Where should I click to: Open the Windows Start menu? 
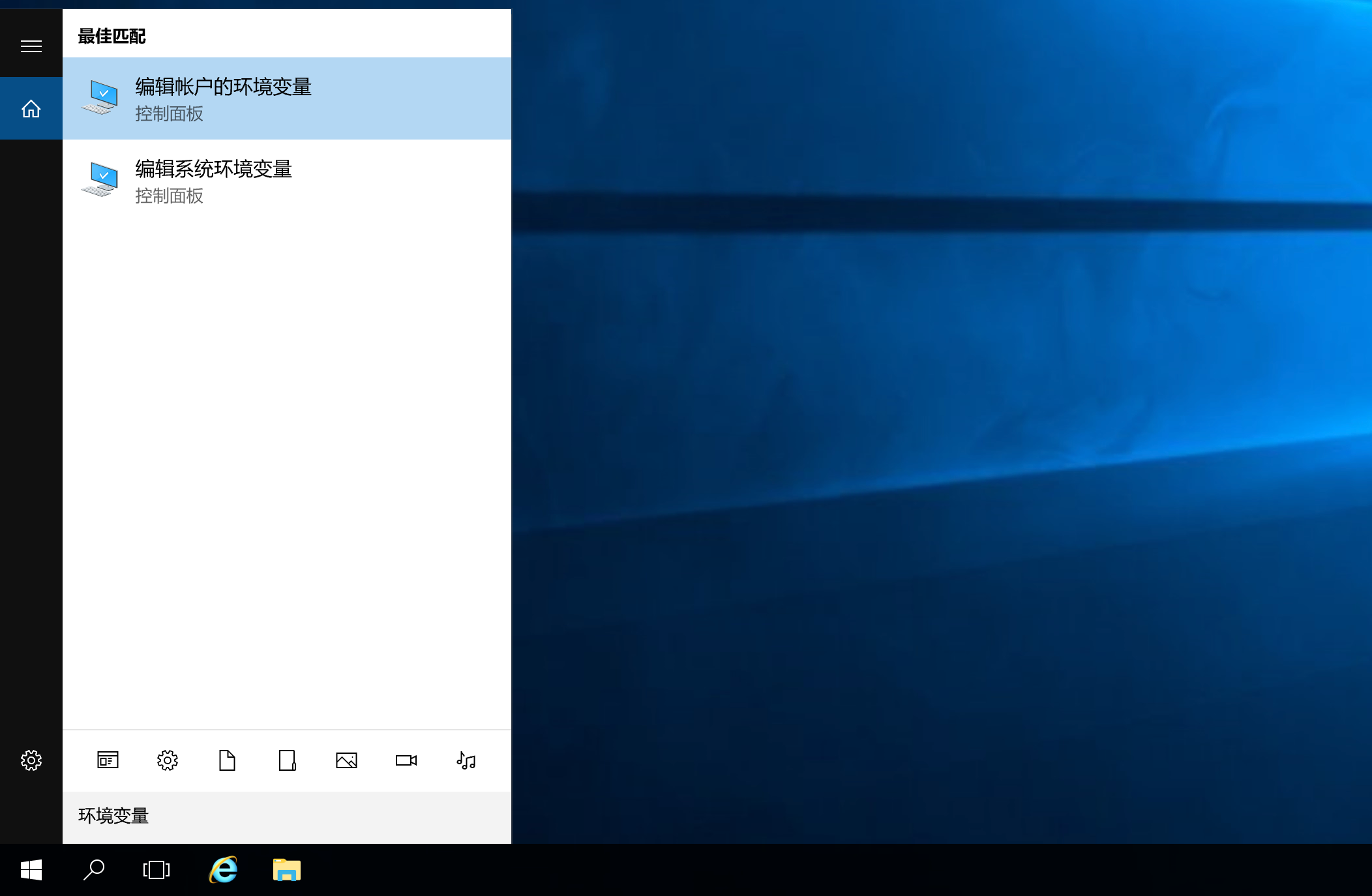[x=31, y=870]
